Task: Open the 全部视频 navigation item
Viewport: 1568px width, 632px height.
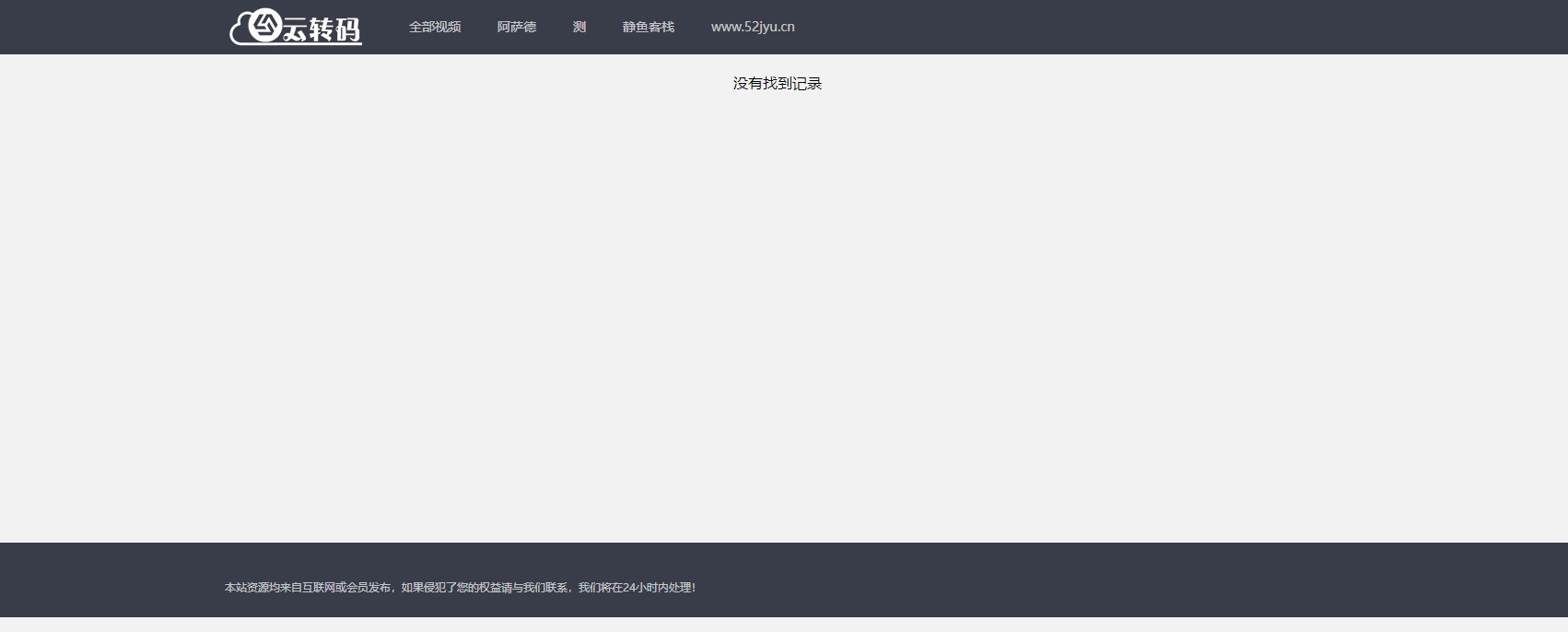Action: 435,28
